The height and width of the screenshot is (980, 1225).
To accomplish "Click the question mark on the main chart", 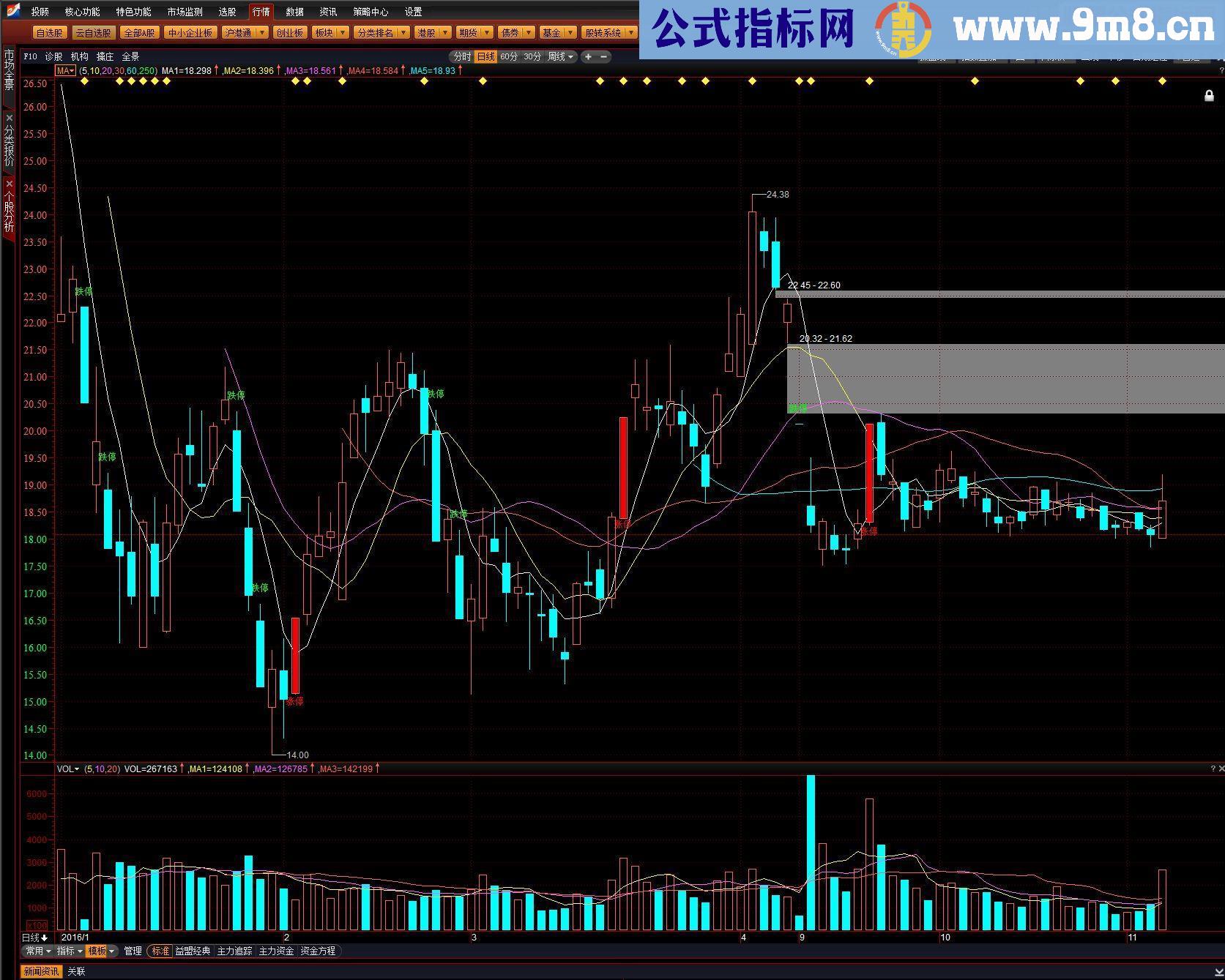I will pyautogui.click(x=1221, y=70).
